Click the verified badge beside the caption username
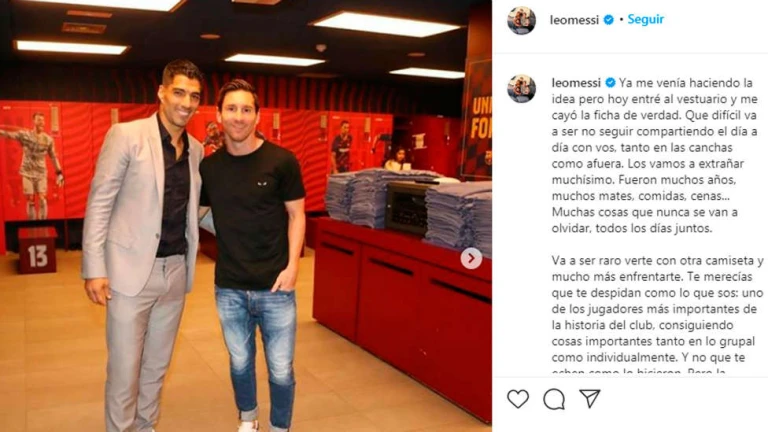768x432 pixels. click(x=610, y=82)
